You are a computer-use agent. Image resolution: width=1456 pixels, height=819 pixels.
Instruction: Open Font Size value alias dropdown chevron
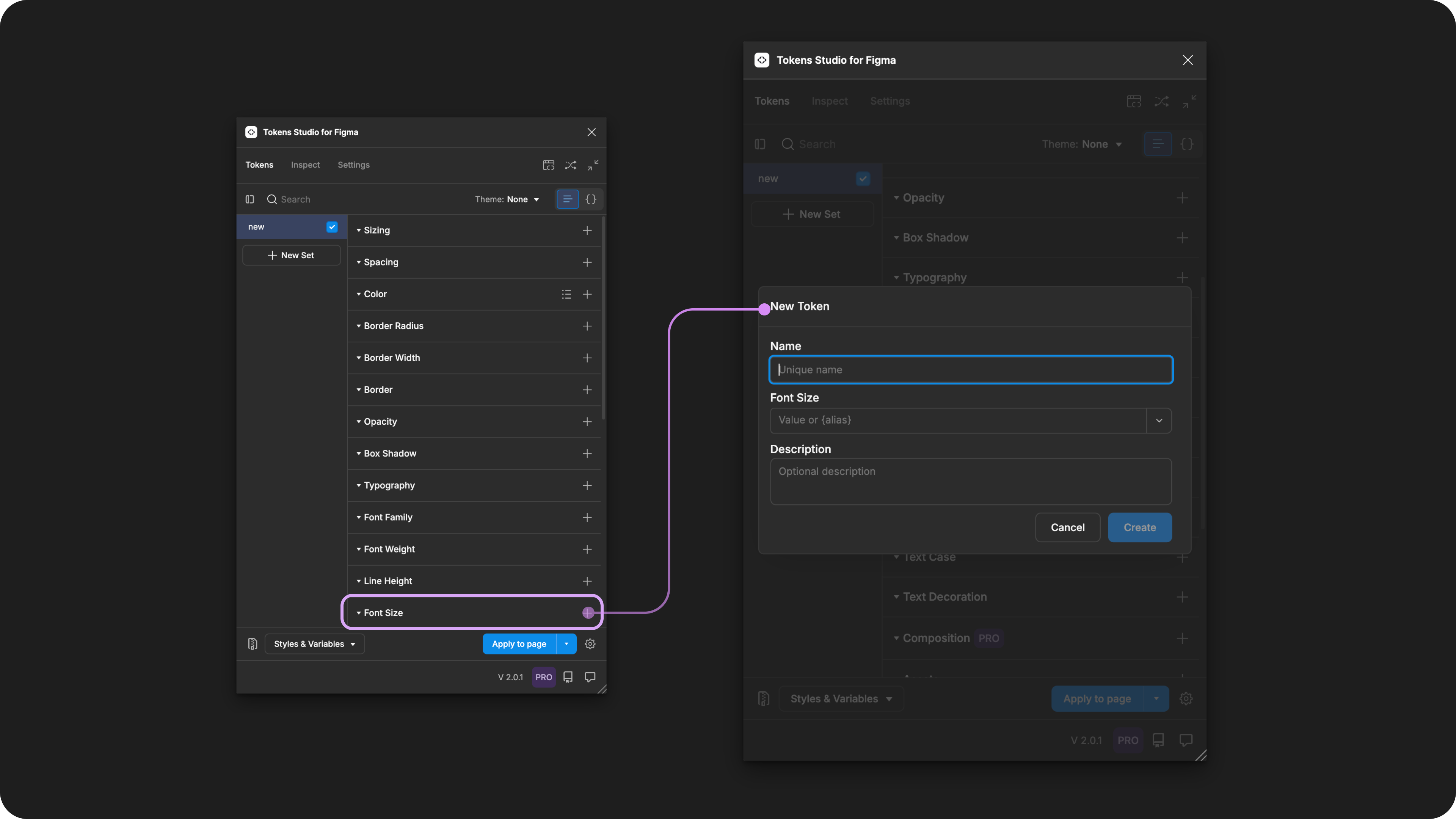[1159, 420]
